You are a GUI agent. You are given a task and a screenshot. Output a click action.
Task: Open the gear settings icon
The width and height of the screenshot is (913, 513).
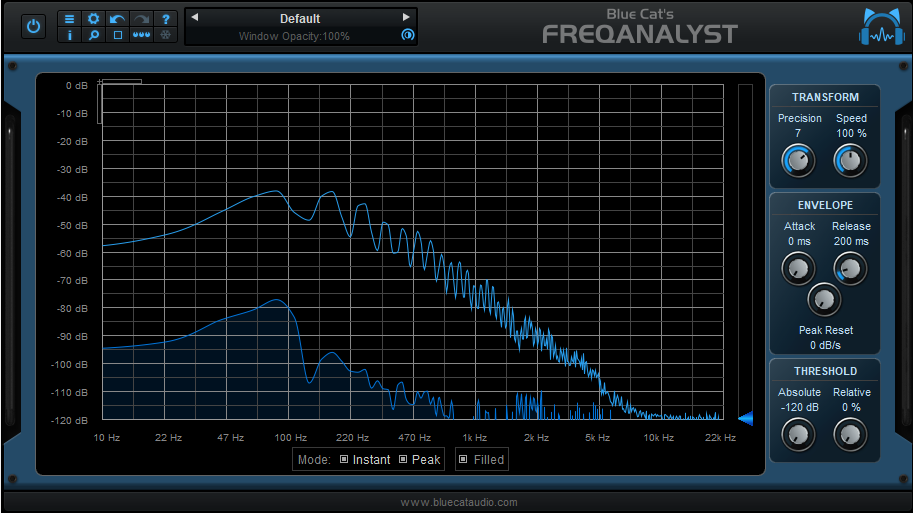click(93, 19)
